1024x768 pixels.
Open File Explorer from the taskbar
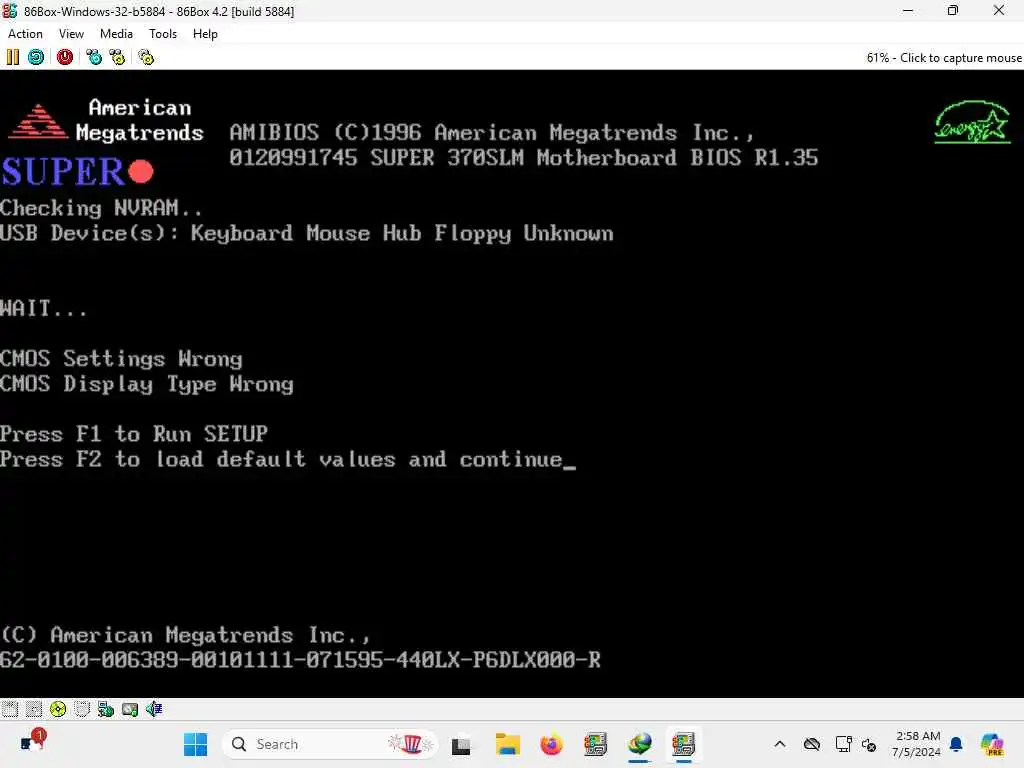pyautogui.click(x=507, y=744)
